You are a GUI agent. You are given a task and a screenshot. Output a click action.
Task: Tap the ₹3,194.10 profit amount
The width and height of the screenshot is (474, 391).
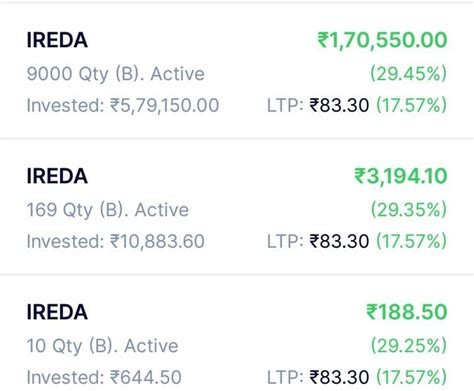[400, 176]
